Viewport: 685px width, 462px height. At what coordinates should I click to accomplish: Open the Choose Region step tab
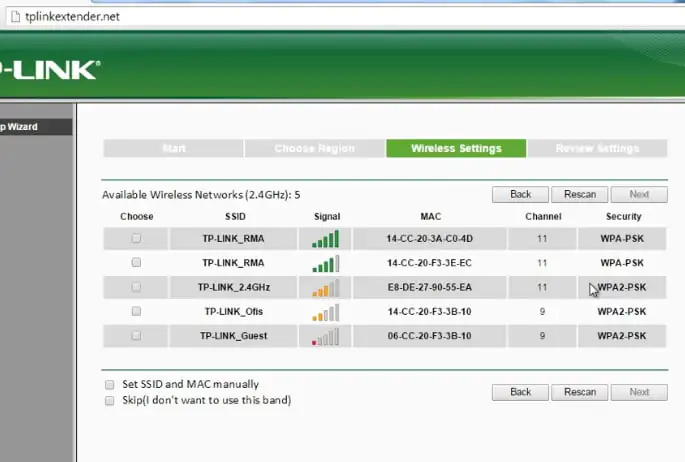coord(315,148)
